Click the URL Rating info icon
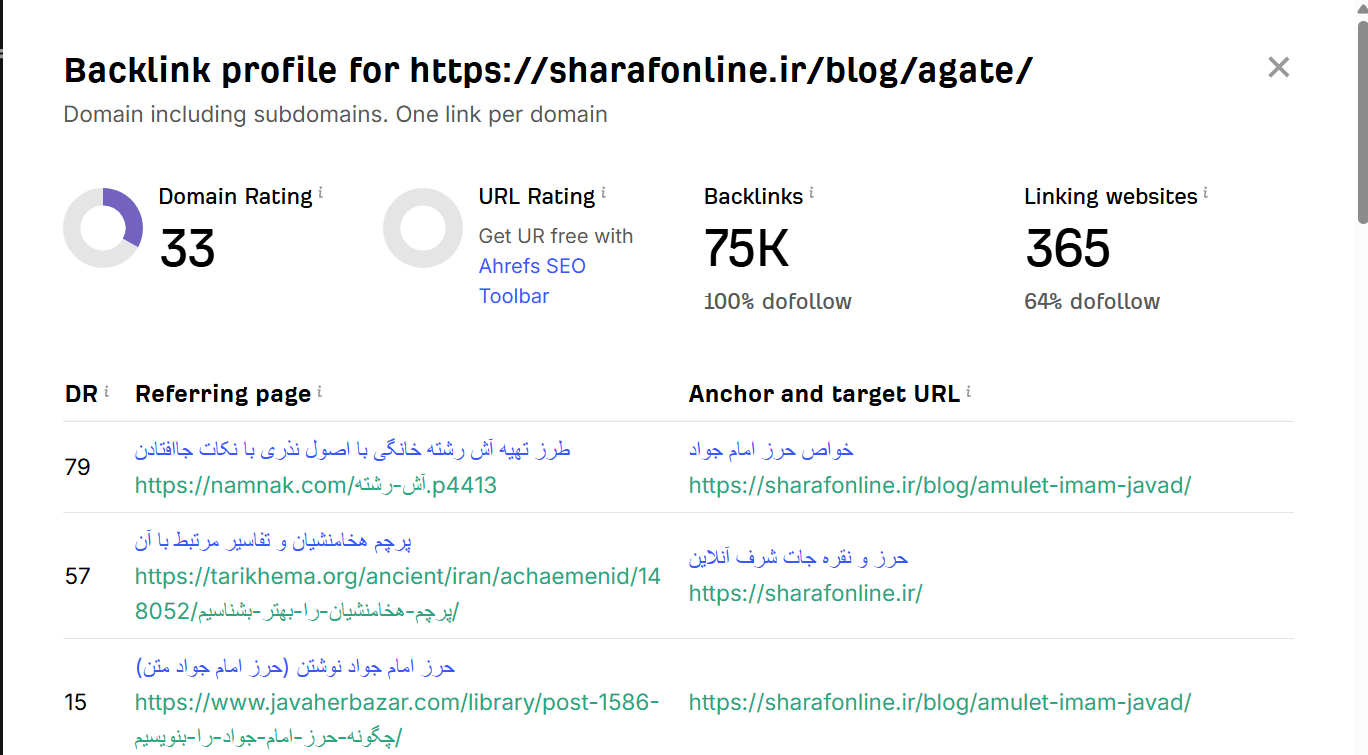Screen dimensions: 1368x755 pyautogui.click(x=604, y=193)
